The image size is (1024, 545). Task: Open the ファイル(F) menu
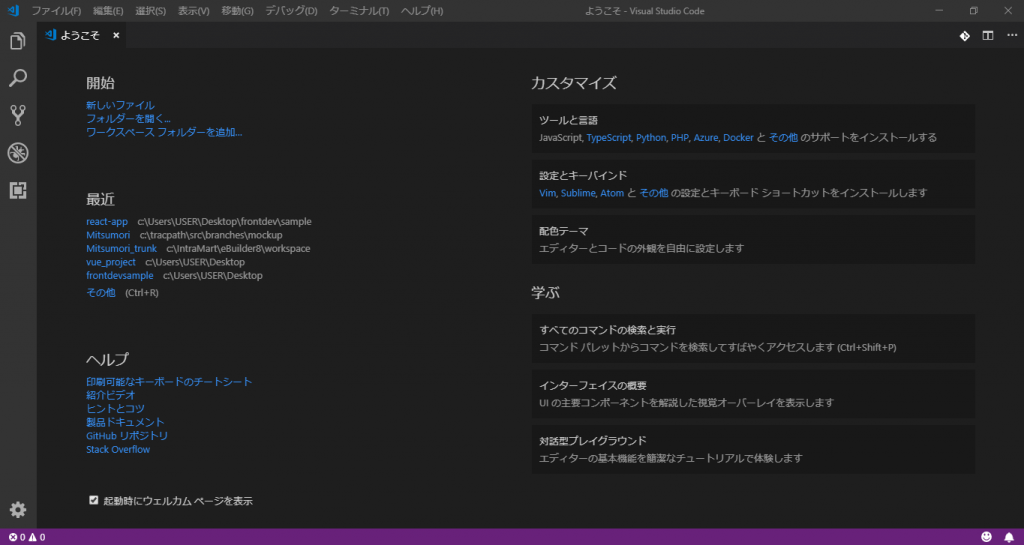click(56, 11)
